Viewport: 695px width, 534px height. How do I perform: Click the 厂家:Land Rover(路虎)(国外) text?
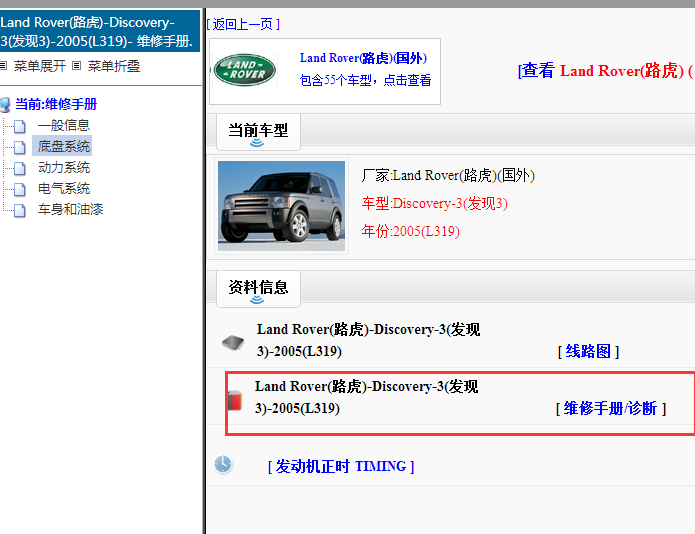(x=448, y=175)
